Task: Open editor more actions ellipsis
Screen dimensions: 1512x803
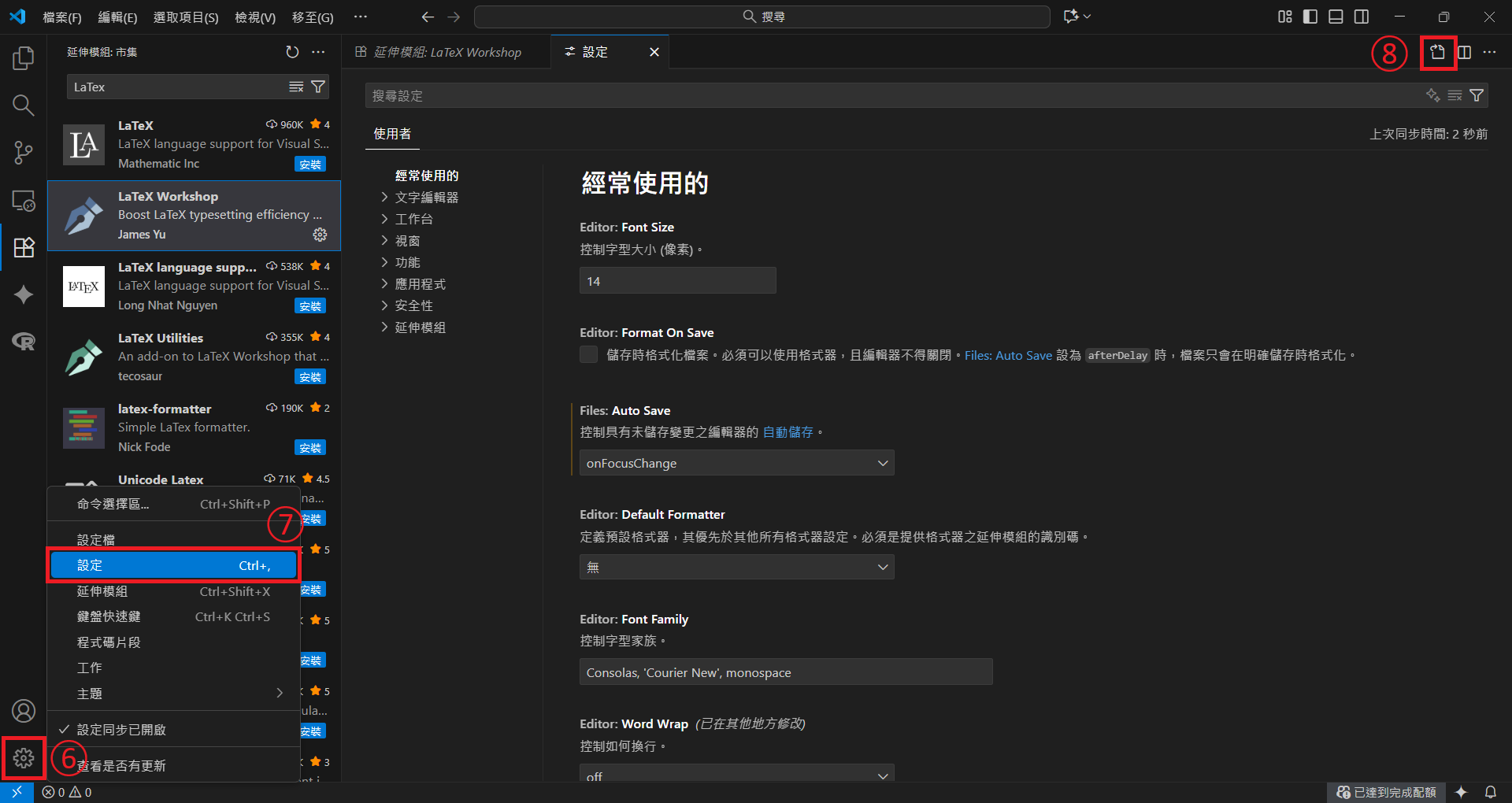Action: tap(1489, 53)
